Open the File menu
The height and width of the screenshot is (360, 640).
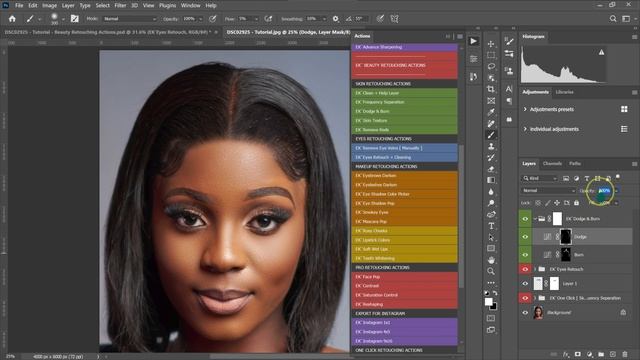coord(19,6)
